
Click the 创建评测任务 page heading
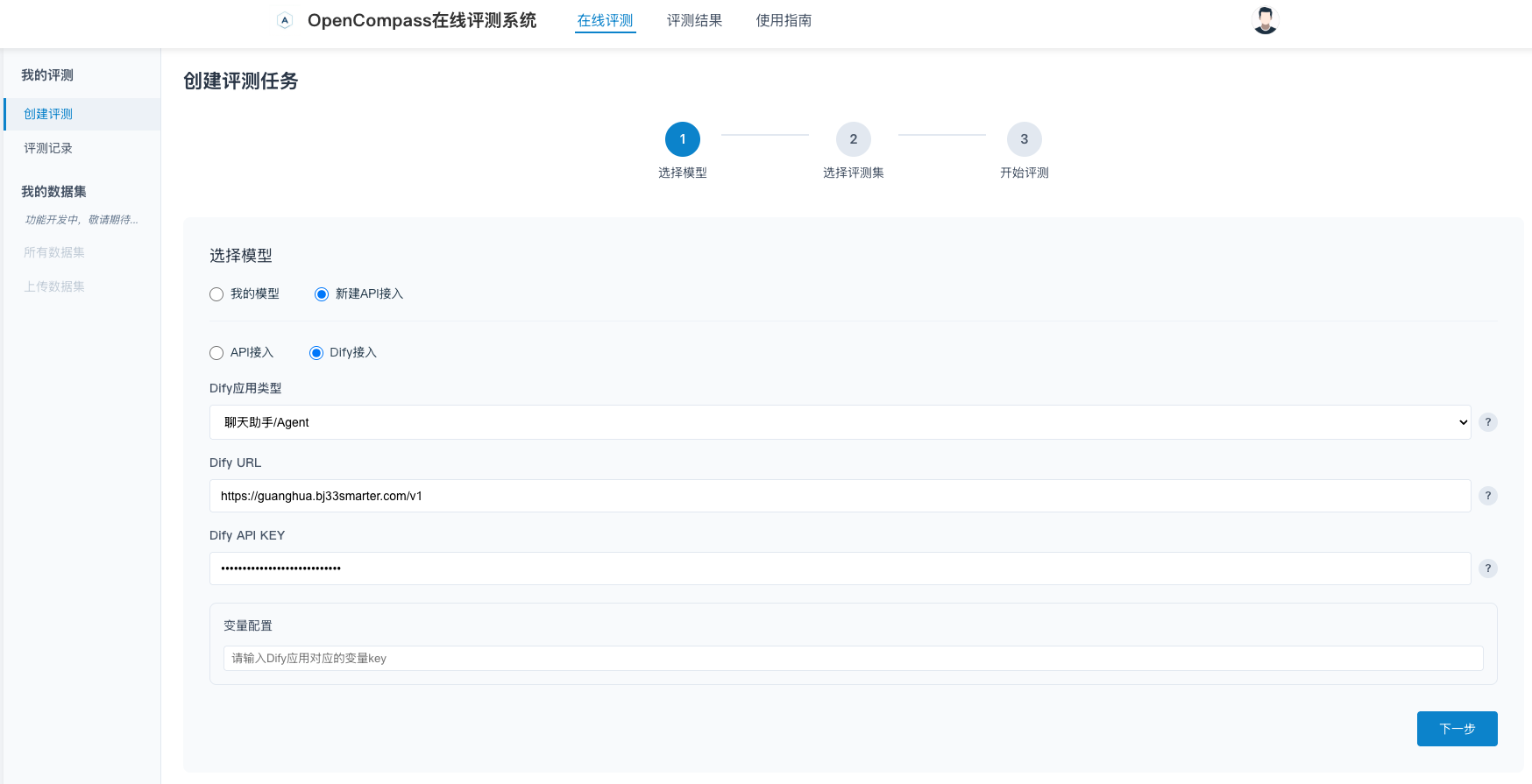tap(241, 81)
